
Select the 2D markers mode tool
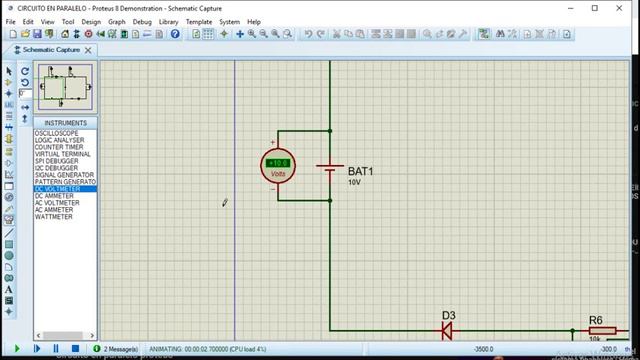pos(9,311)
